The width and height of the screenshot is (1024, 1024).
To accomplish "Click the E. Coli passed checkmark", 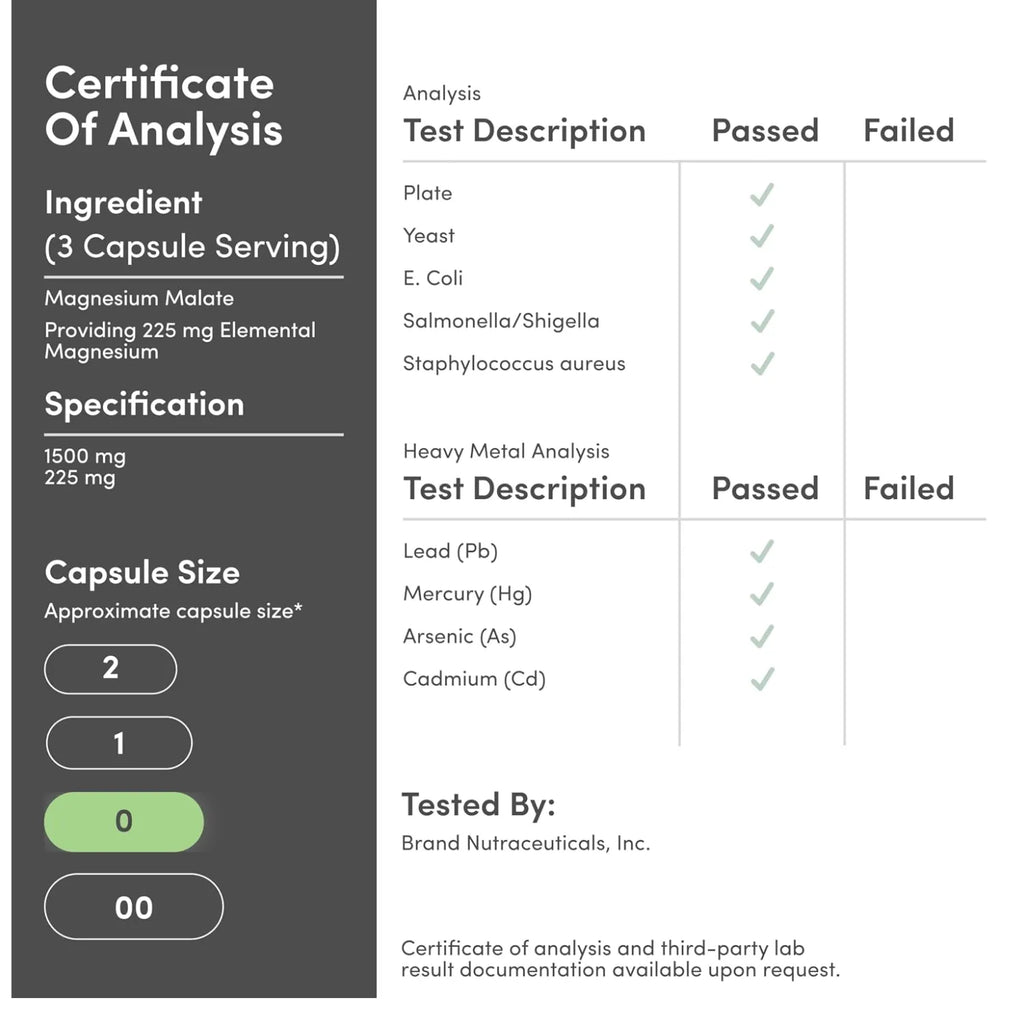I will [x=761, y=279].
